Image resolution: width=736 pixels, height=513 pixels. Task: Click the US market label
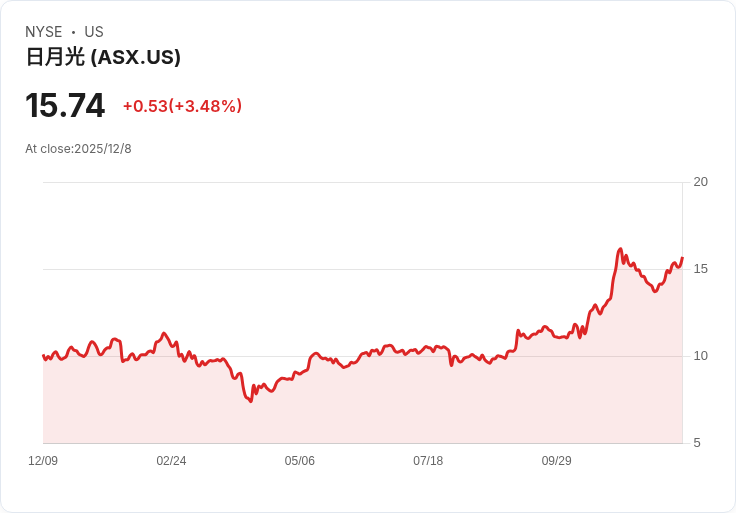[x=93, y=32]
